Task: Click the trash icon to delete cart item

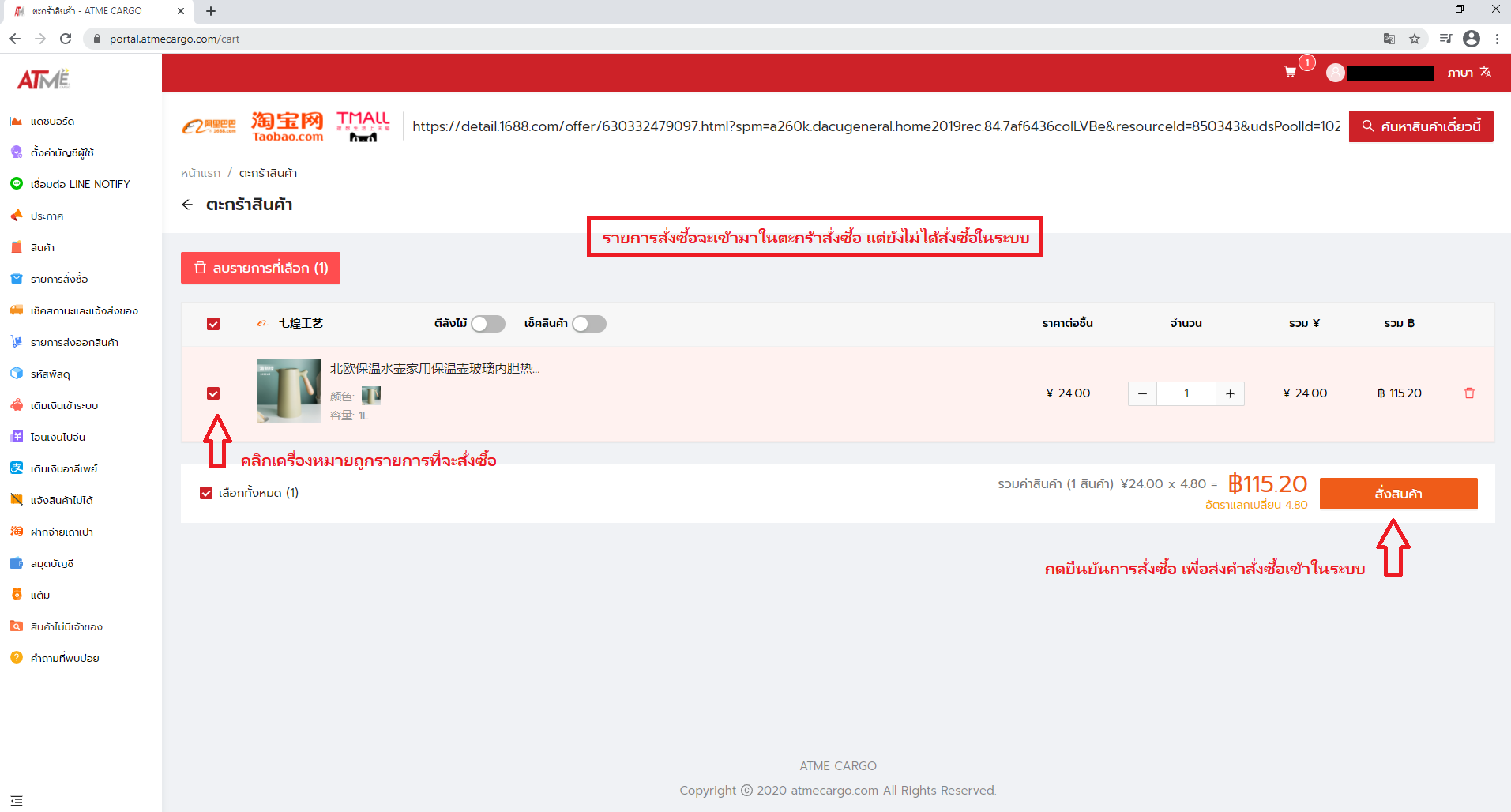Action: point(1469,393)
